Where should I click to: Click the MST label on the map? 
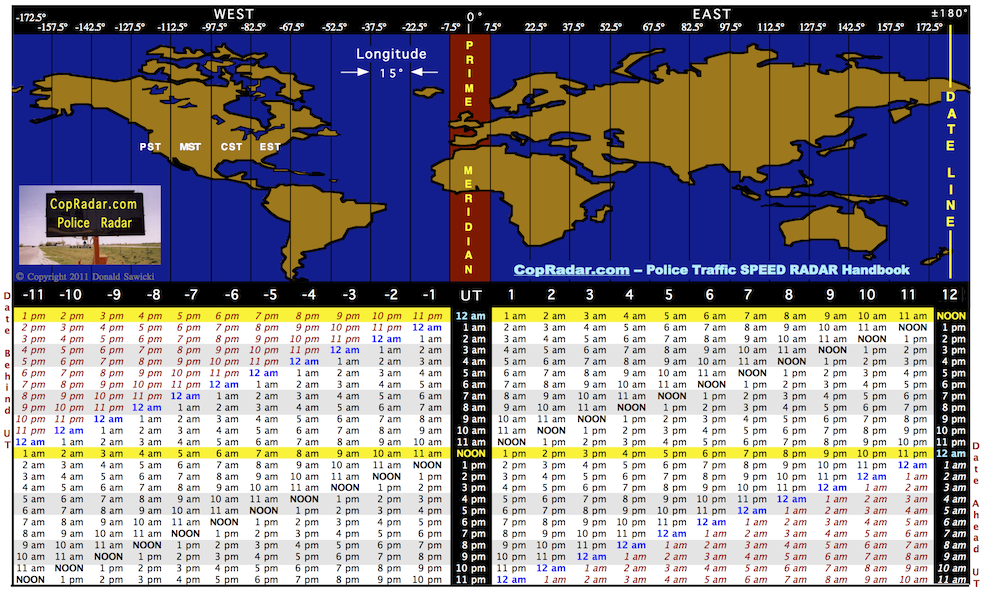[x=190, y=147]
